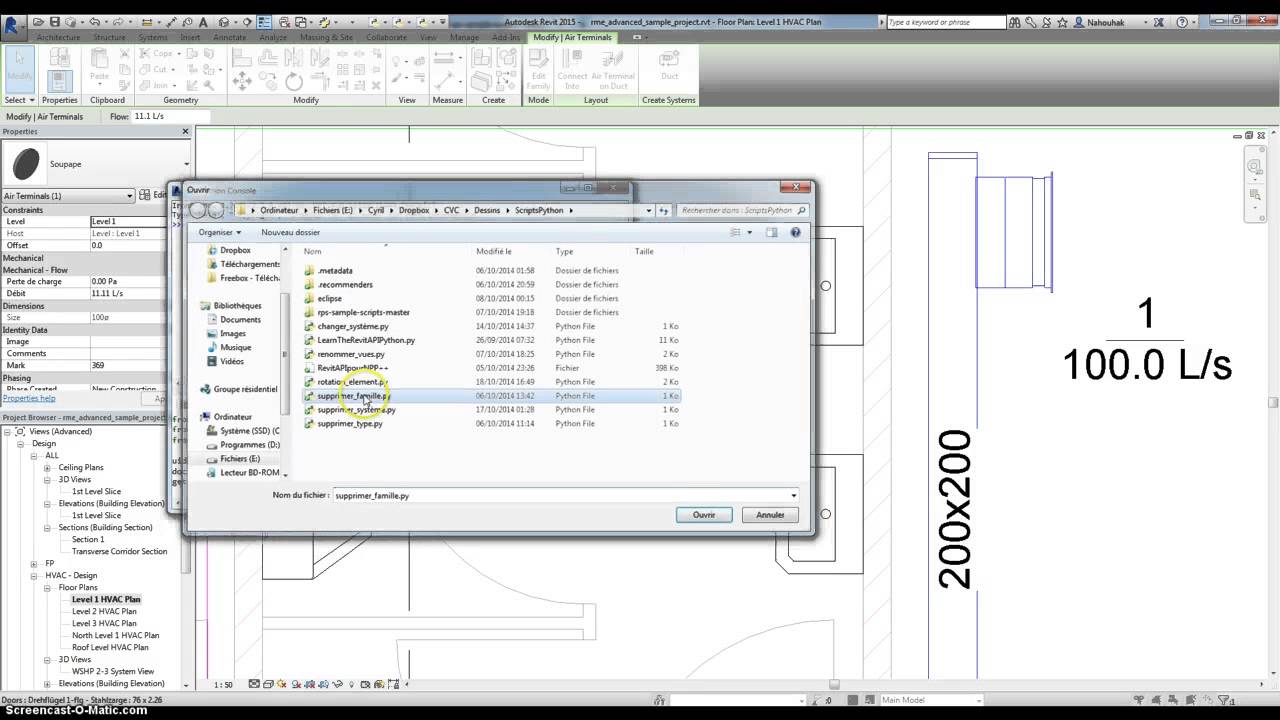Click the Measure tool icon in the ribbon
The height and width of the screenshot is (720, 1280).
point(446,59)
